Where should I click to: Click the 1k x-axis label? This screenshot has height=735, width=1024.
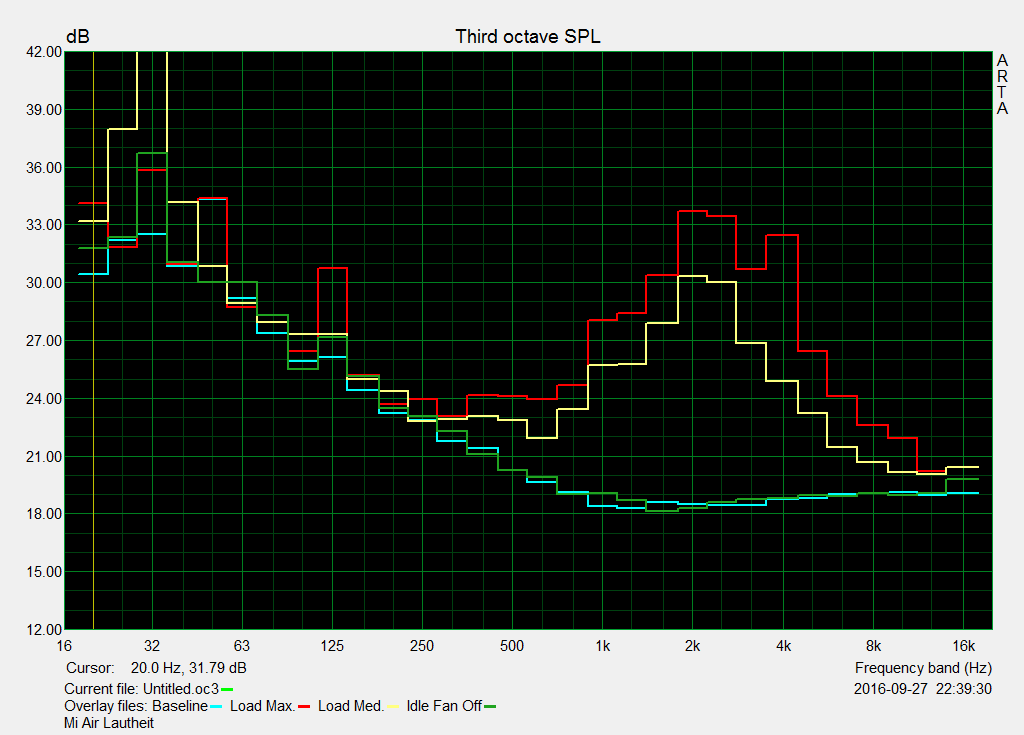click(602, 646)
